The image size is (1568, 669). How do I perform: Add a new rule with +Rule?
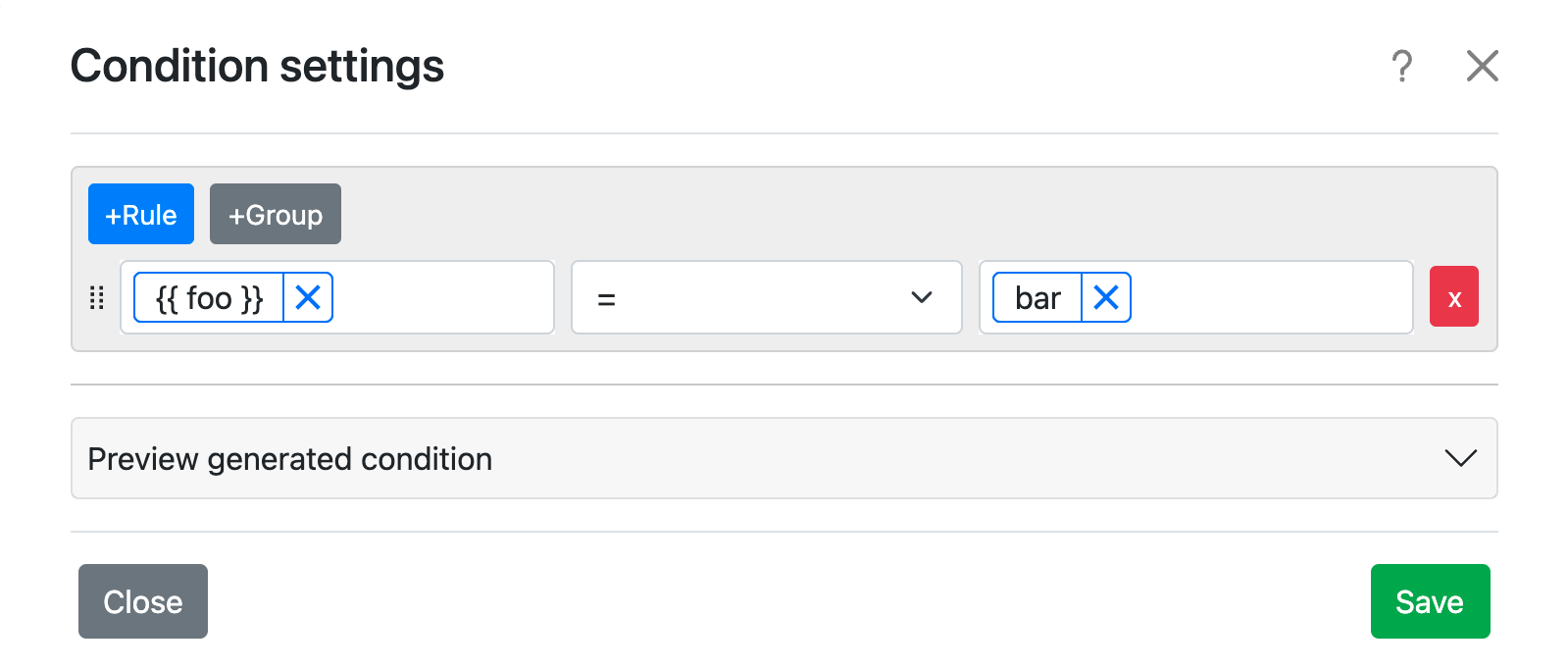pyautogui.click(x=141, y=214)
